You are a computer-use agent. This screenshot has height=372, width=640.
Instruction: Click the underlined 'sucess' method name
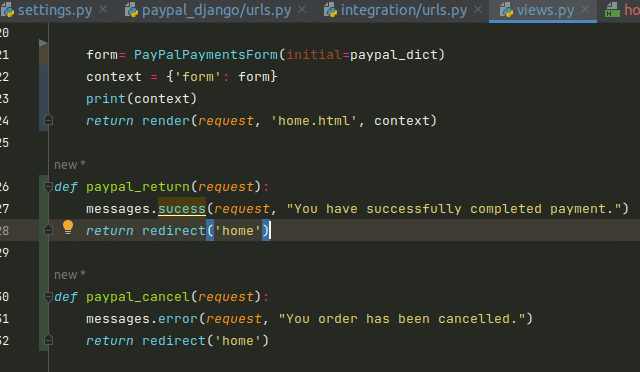point(182,209)
